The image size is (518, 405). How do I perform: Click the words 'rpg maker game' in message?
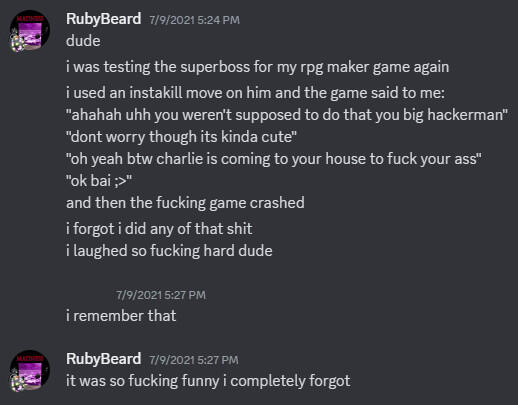pyautogui.click(x=355, y=67)
